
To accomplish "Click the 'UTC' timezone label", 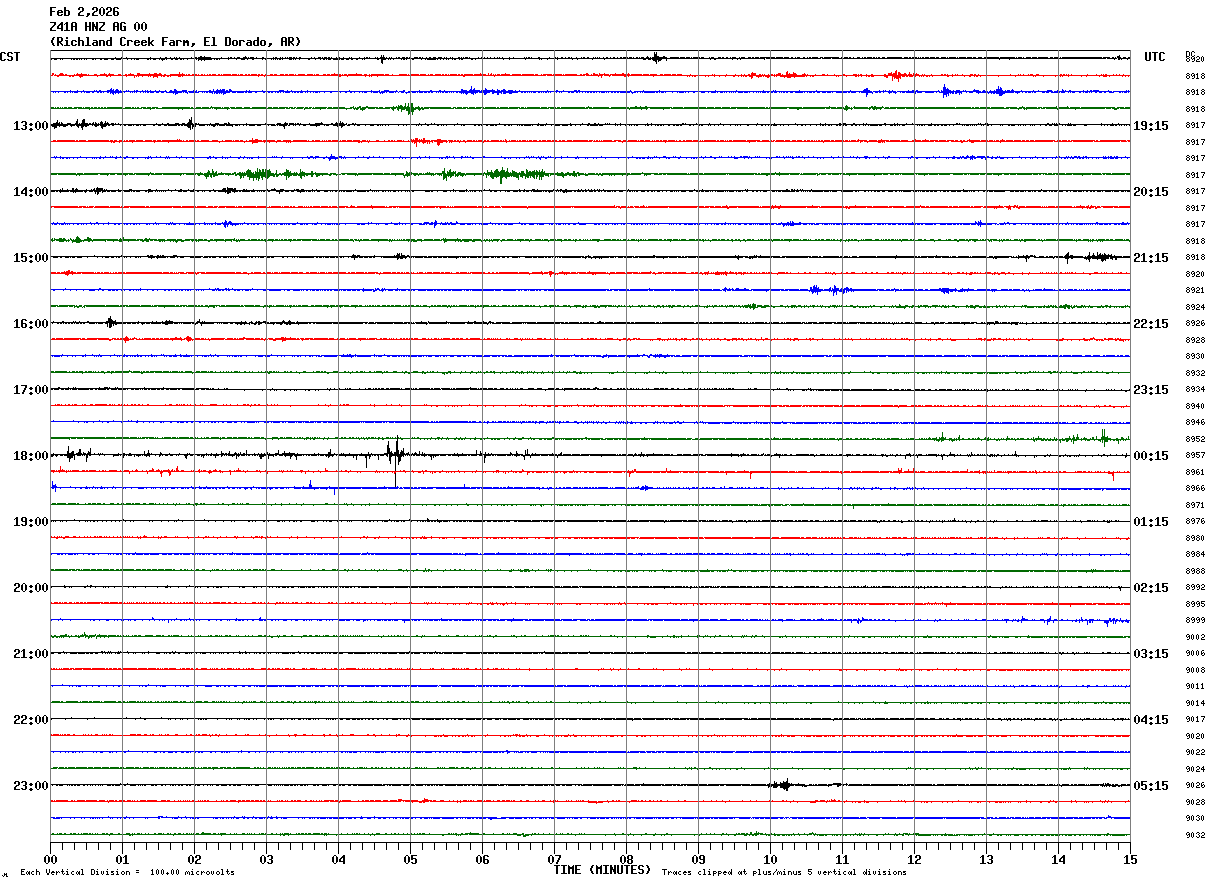I will [x=1155, y=57].
